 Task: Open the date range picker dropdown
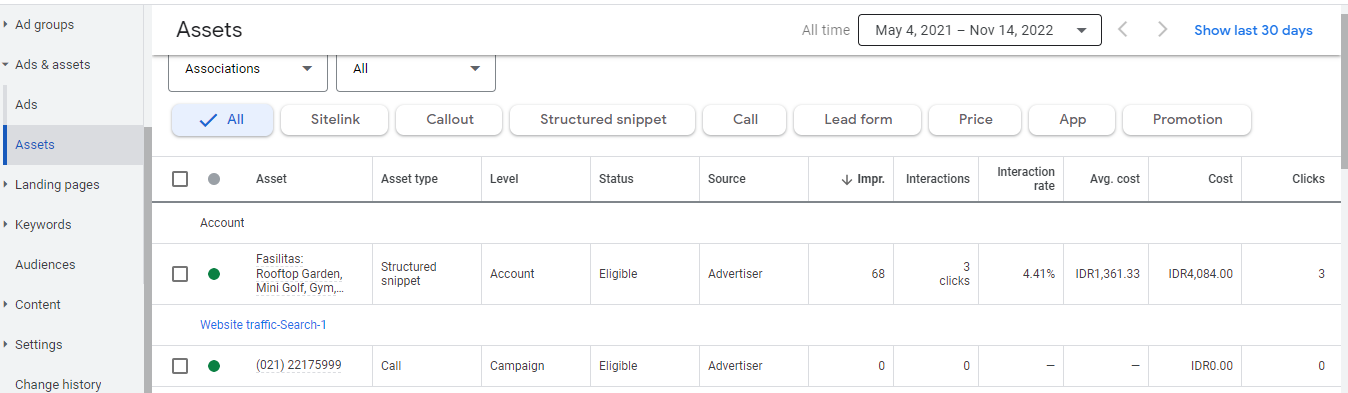[x=980, y=30]
